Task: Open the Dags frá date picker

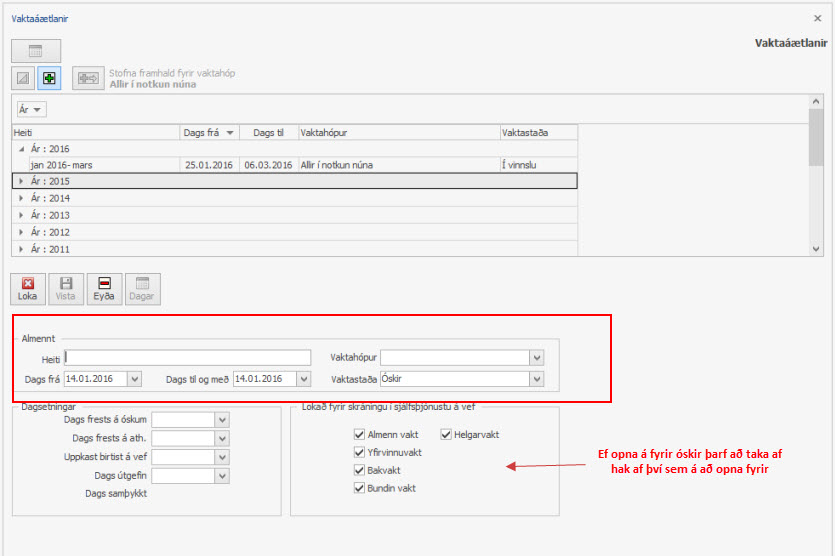Action: pyautogui.click(x=135, y=379)
